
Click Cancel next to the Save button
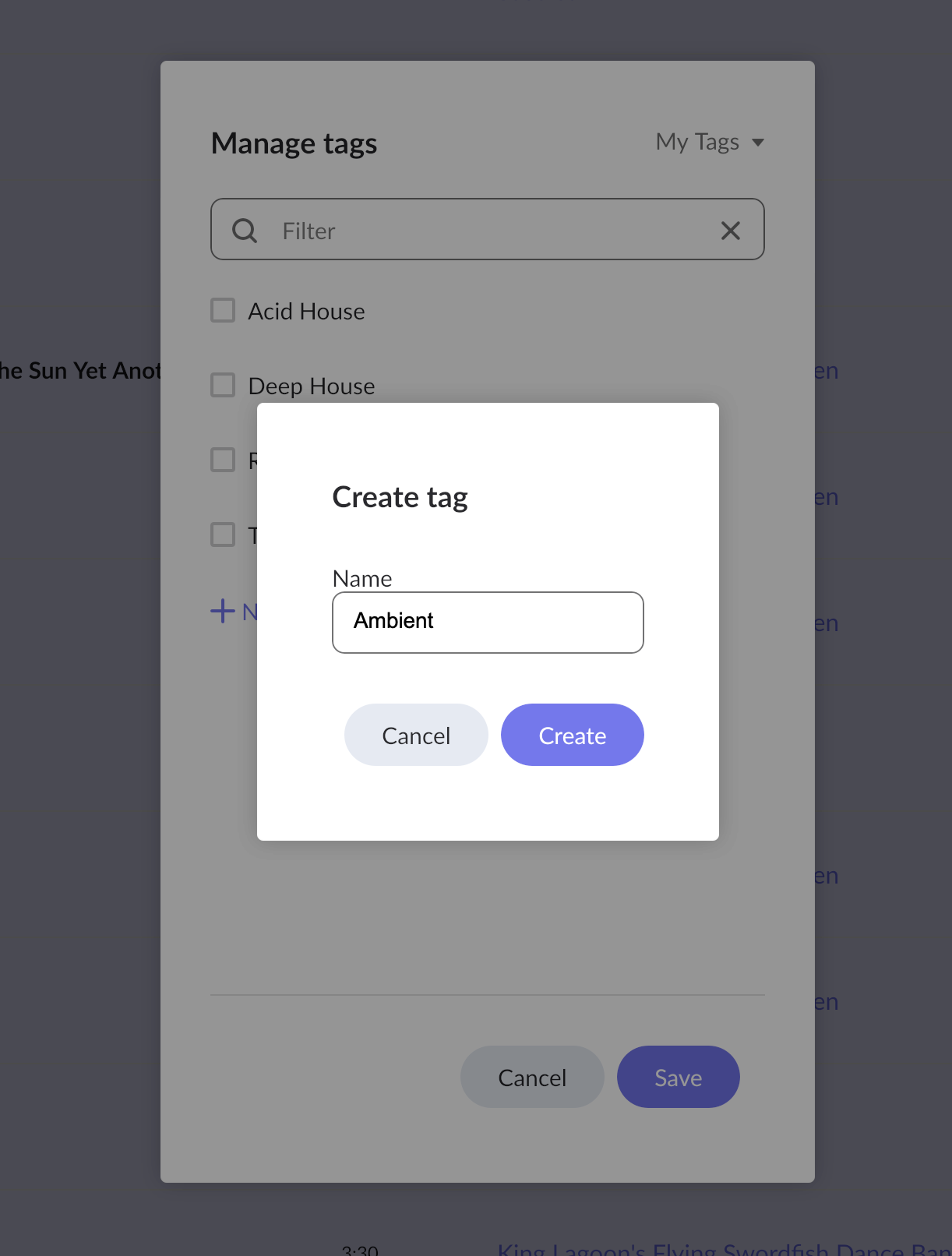[532, 1077]
